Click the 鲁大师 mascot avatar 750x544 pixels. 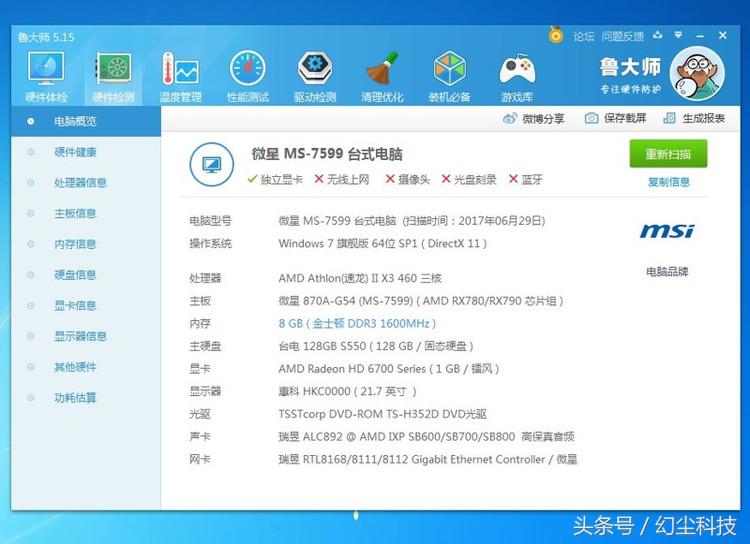[697, 73]
